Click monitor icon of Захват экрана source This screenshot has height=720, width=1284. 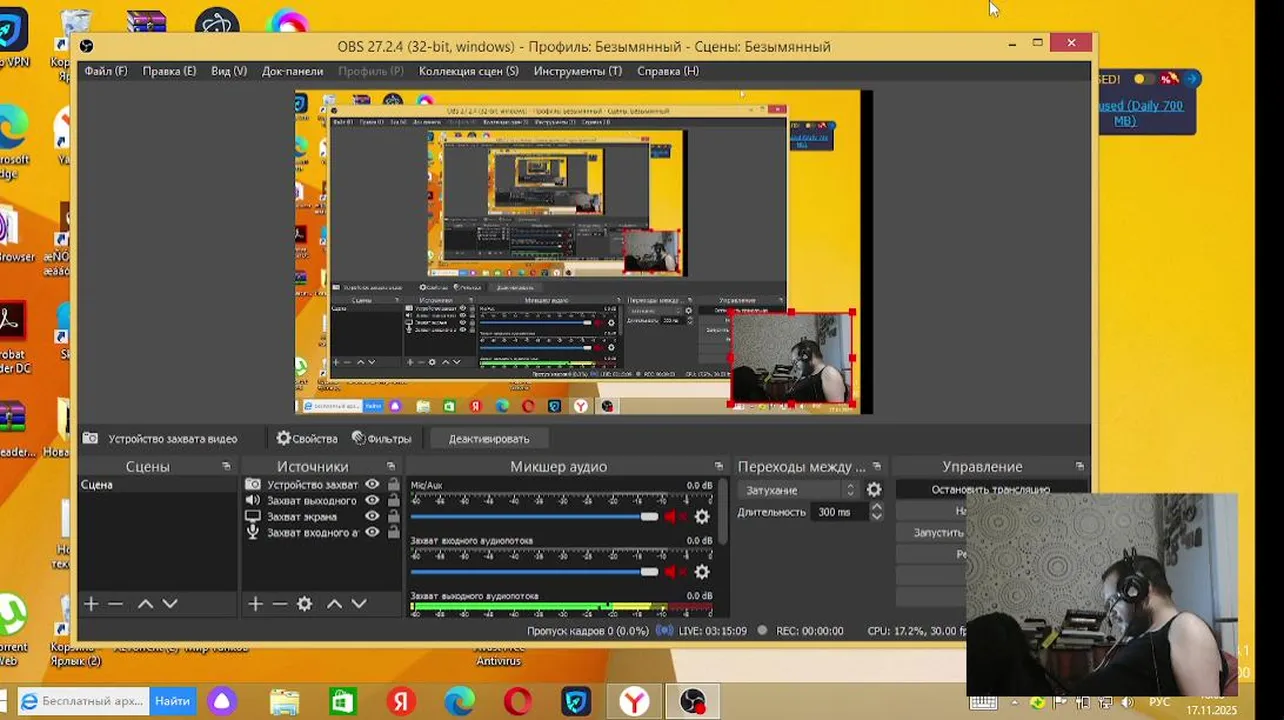253,516
